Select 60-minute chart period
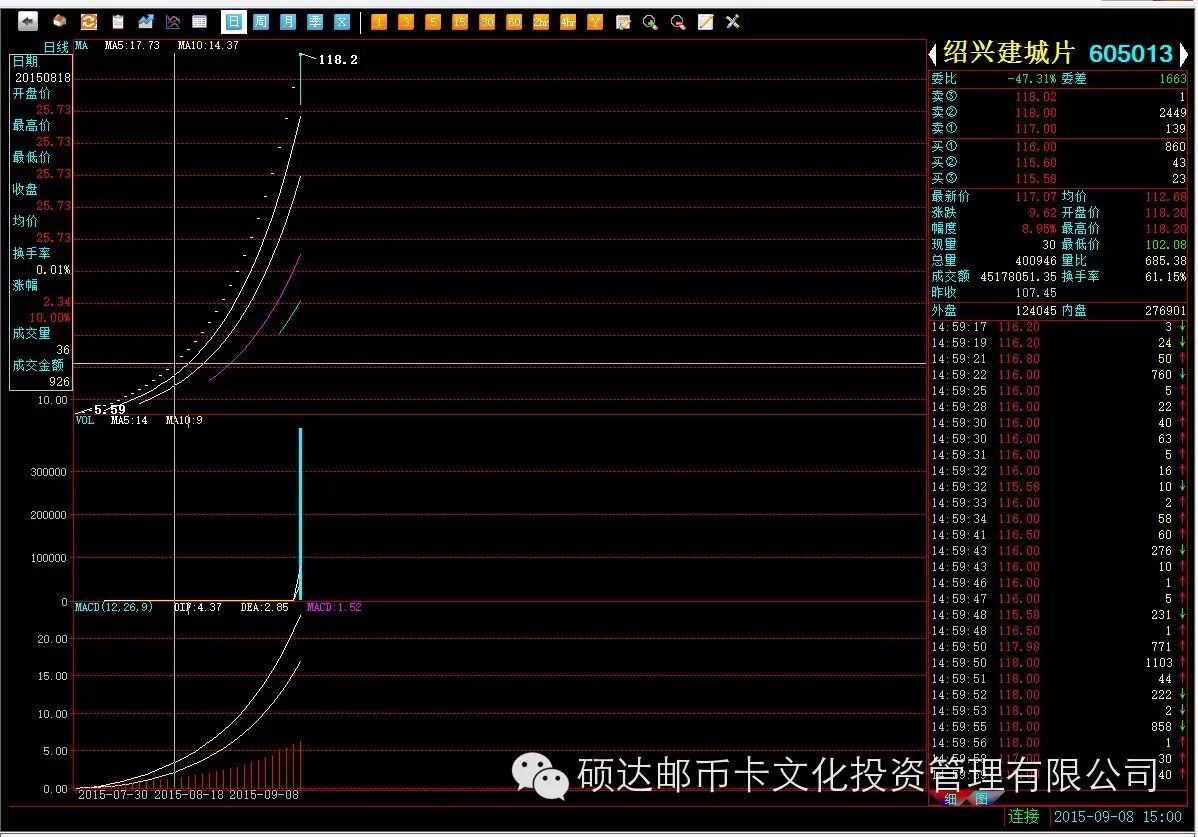 click(513, 21)
